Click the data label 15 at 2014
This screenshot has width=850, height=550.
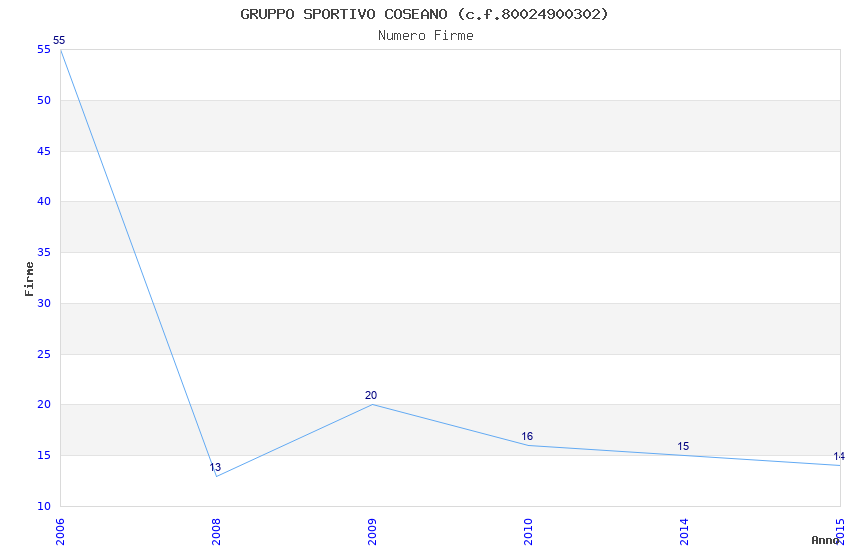coord(683,446)
